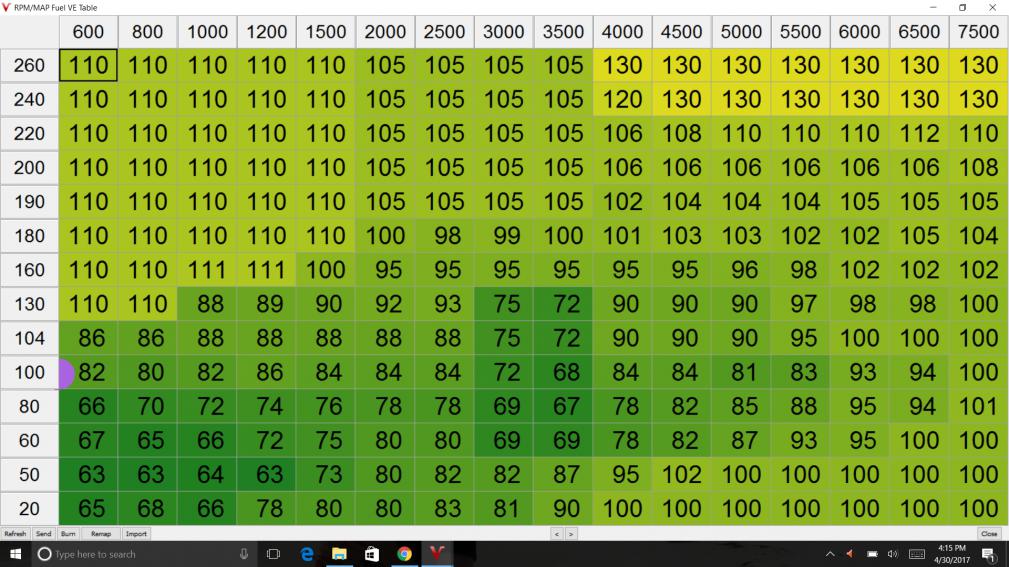Click the Cortana microphone icon
1009x567 pixels.
243,553
